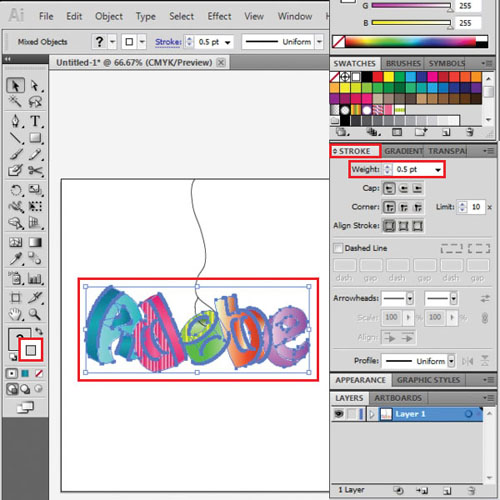Screen dimensions: 500x500
Task: Open the first Arrowheads dropdown
Action: coord(410,298)
